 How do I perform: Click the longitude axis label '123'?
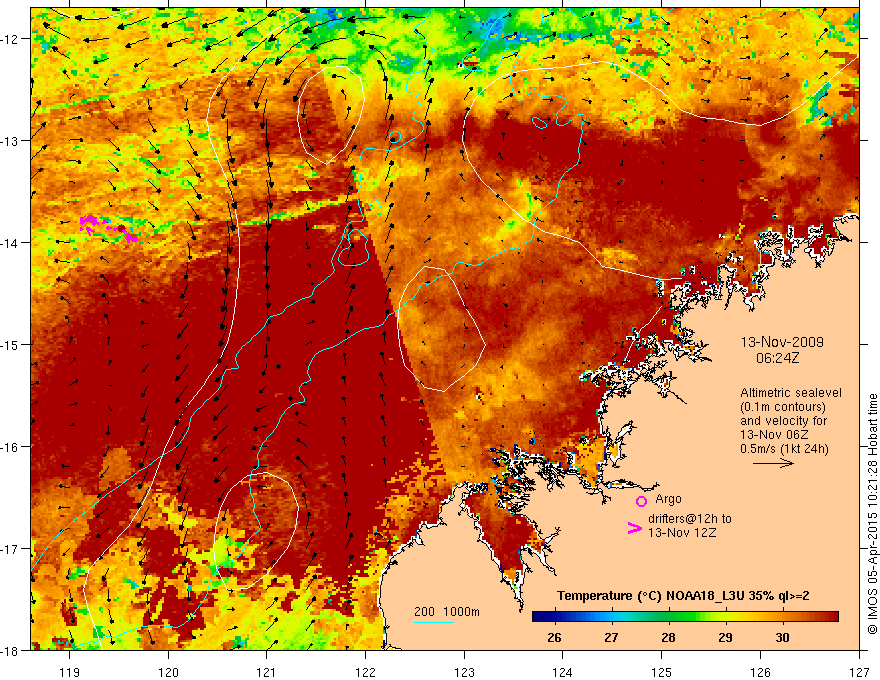[x=464, y=672]
